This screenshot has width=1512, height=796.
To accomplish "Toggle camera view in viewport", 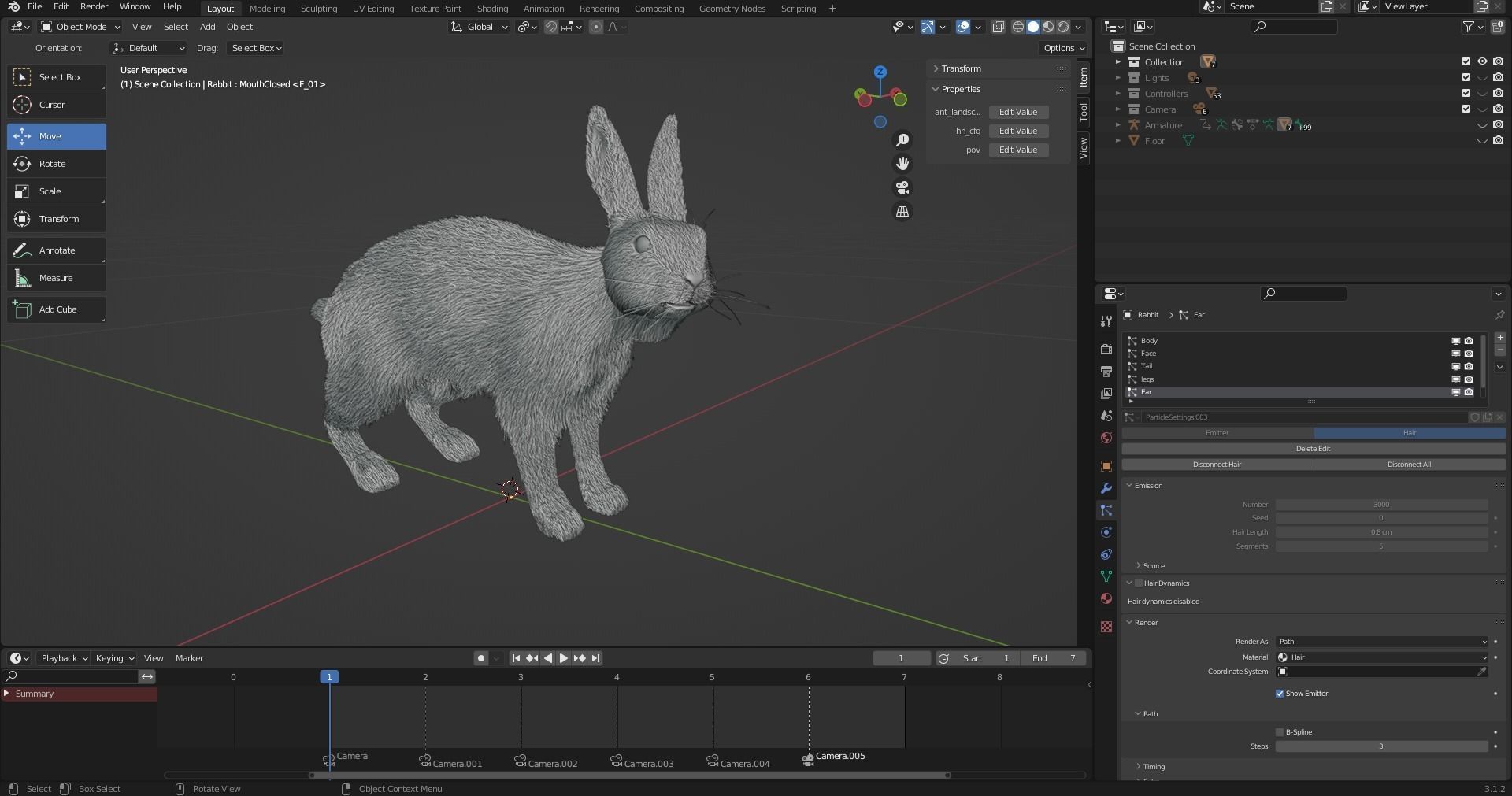I will point(902,187).
